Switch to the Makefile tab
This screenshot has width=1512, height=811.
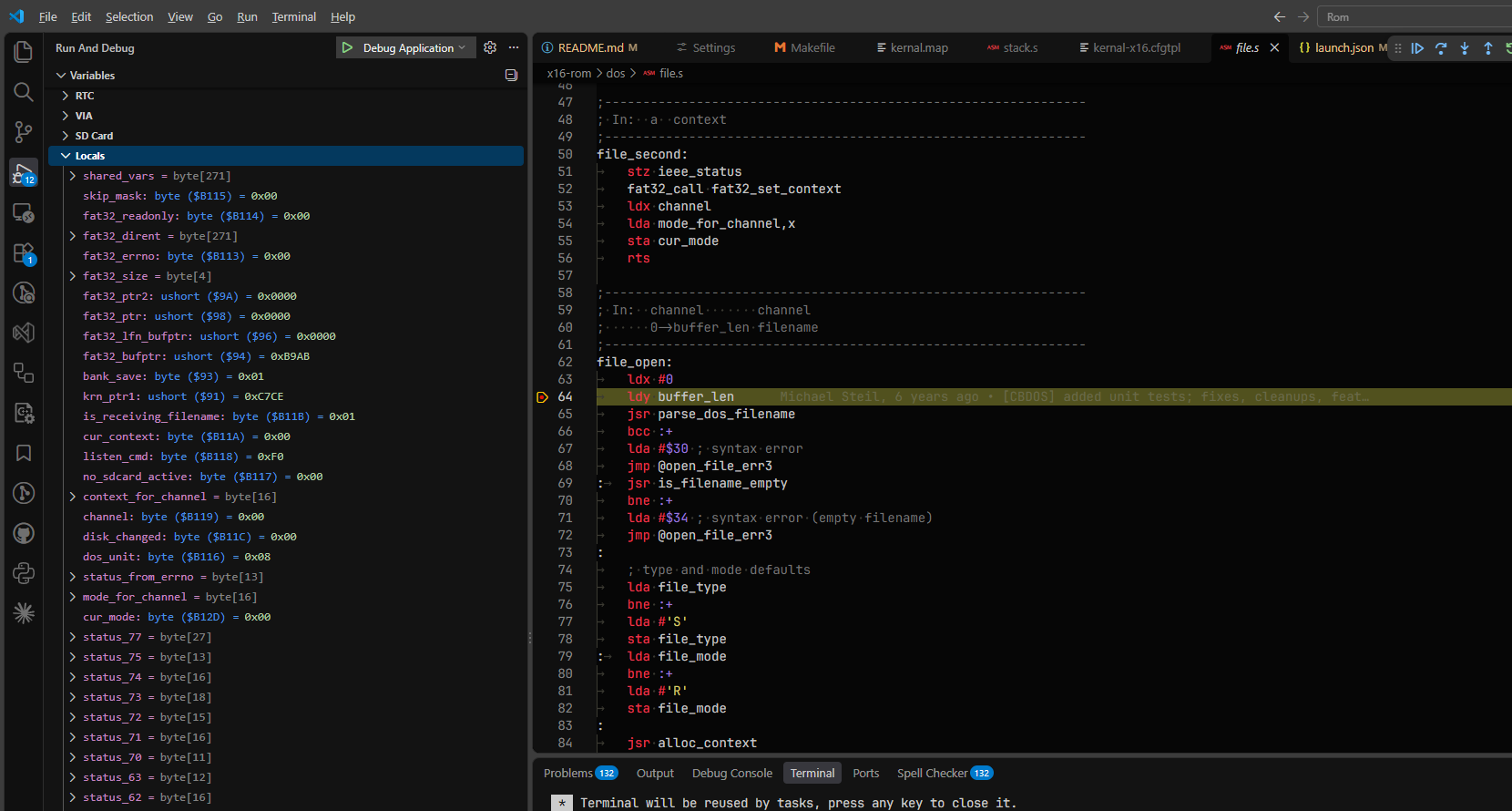804,47
